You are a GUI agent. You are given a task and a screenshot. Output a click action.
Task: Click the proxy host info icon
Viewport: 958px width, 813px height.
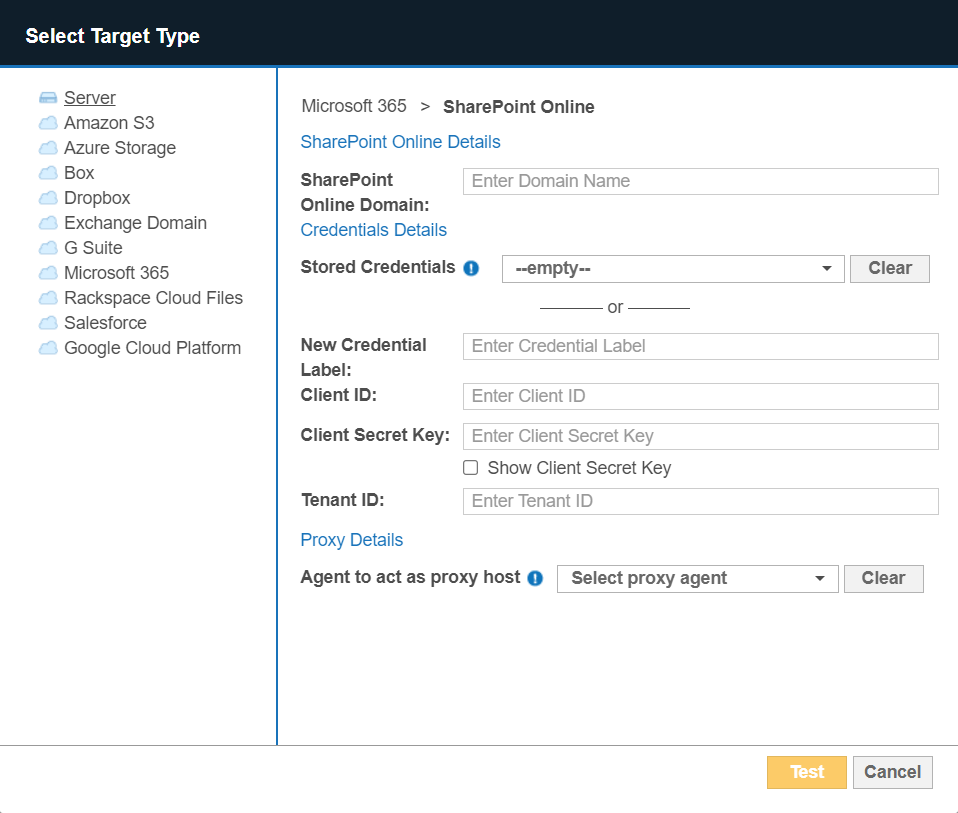coord(536,577)
